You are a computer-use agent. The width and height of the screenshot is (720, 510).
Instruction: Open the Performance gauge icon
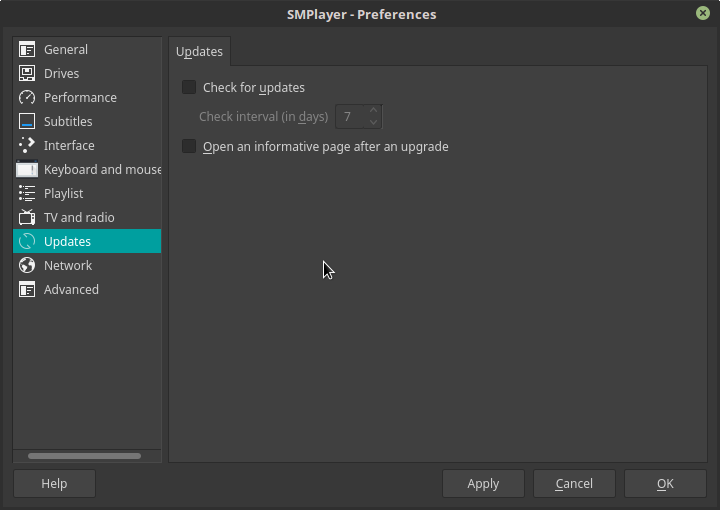(27, 98)
